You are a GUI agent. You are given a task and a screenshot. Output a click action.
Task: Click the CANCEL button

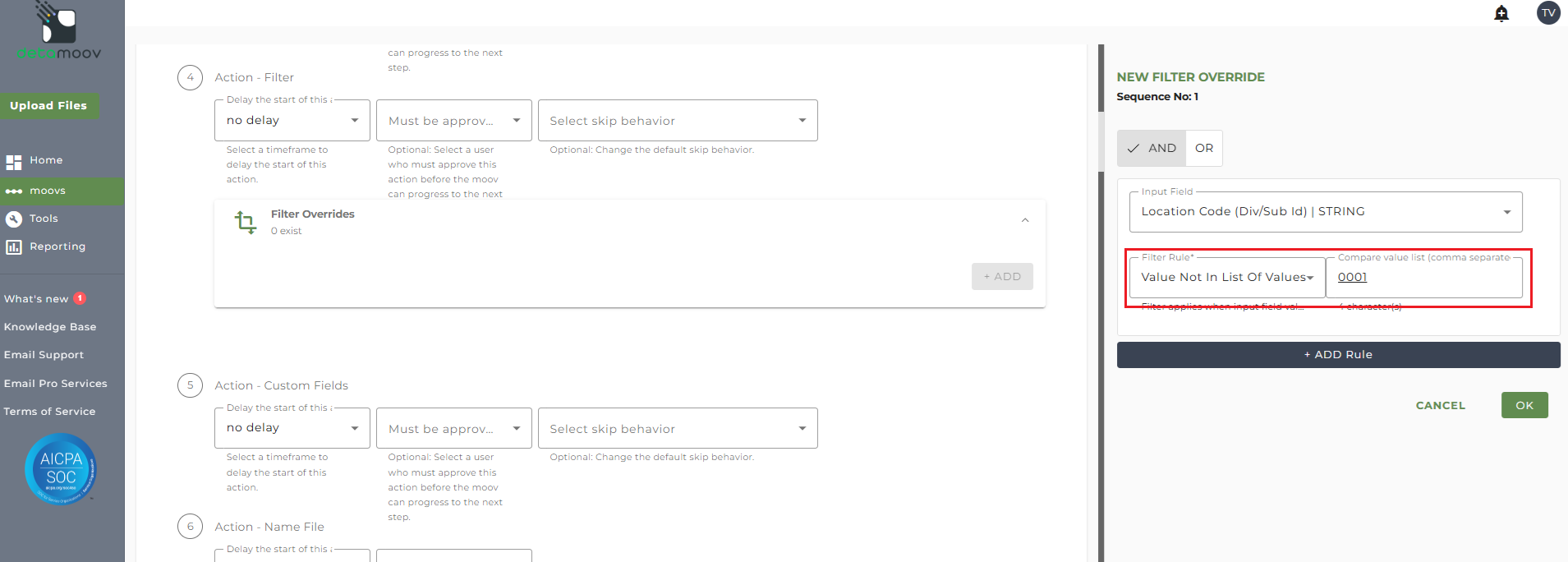(x=1440, y=406)
